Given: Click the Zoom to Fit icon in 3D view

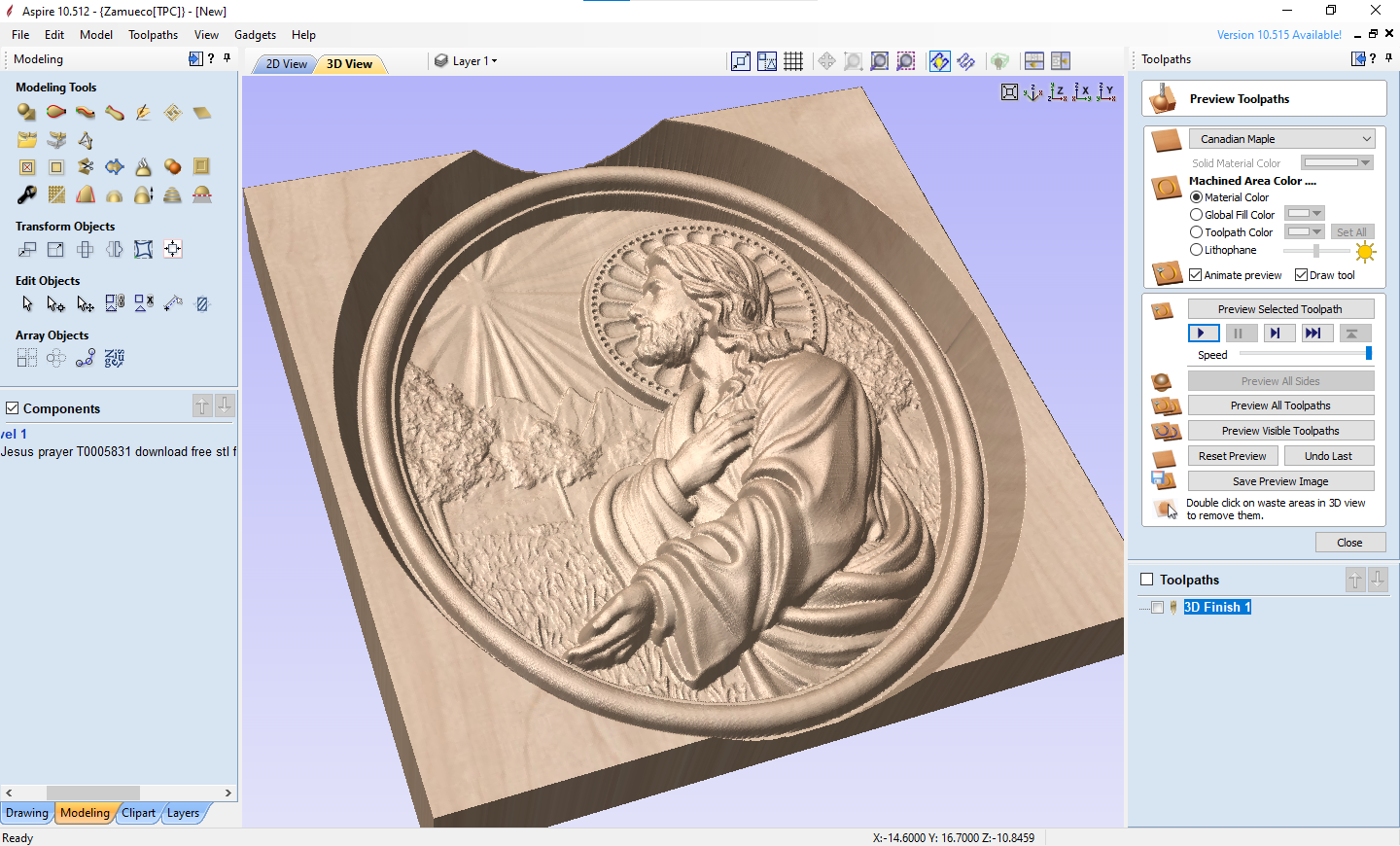Looking at the screenshot, I should pyautogui.click(x=1009, y=92).
